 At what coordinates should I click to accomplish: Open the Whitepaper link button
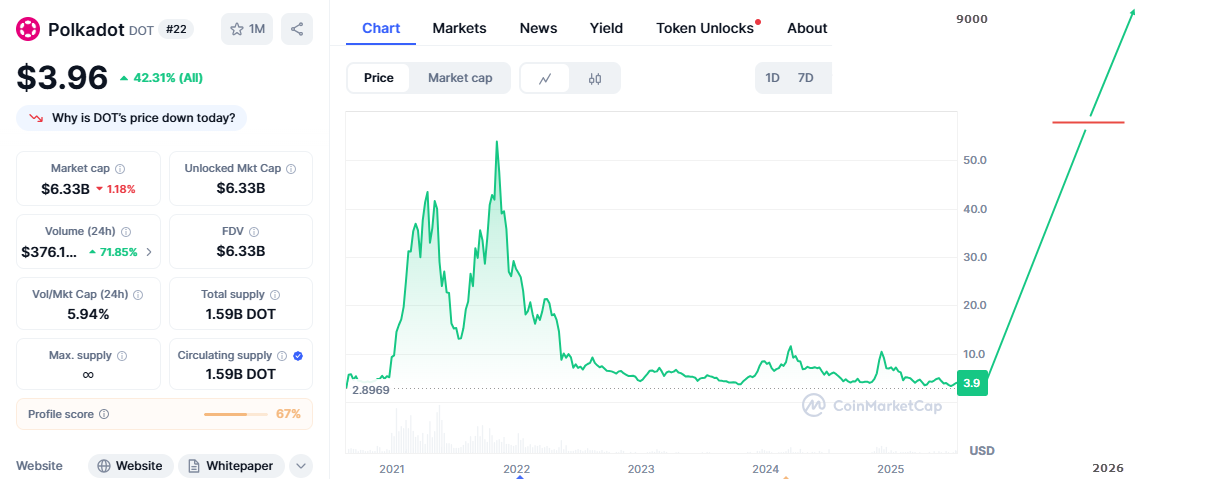(x=231, y=466)
